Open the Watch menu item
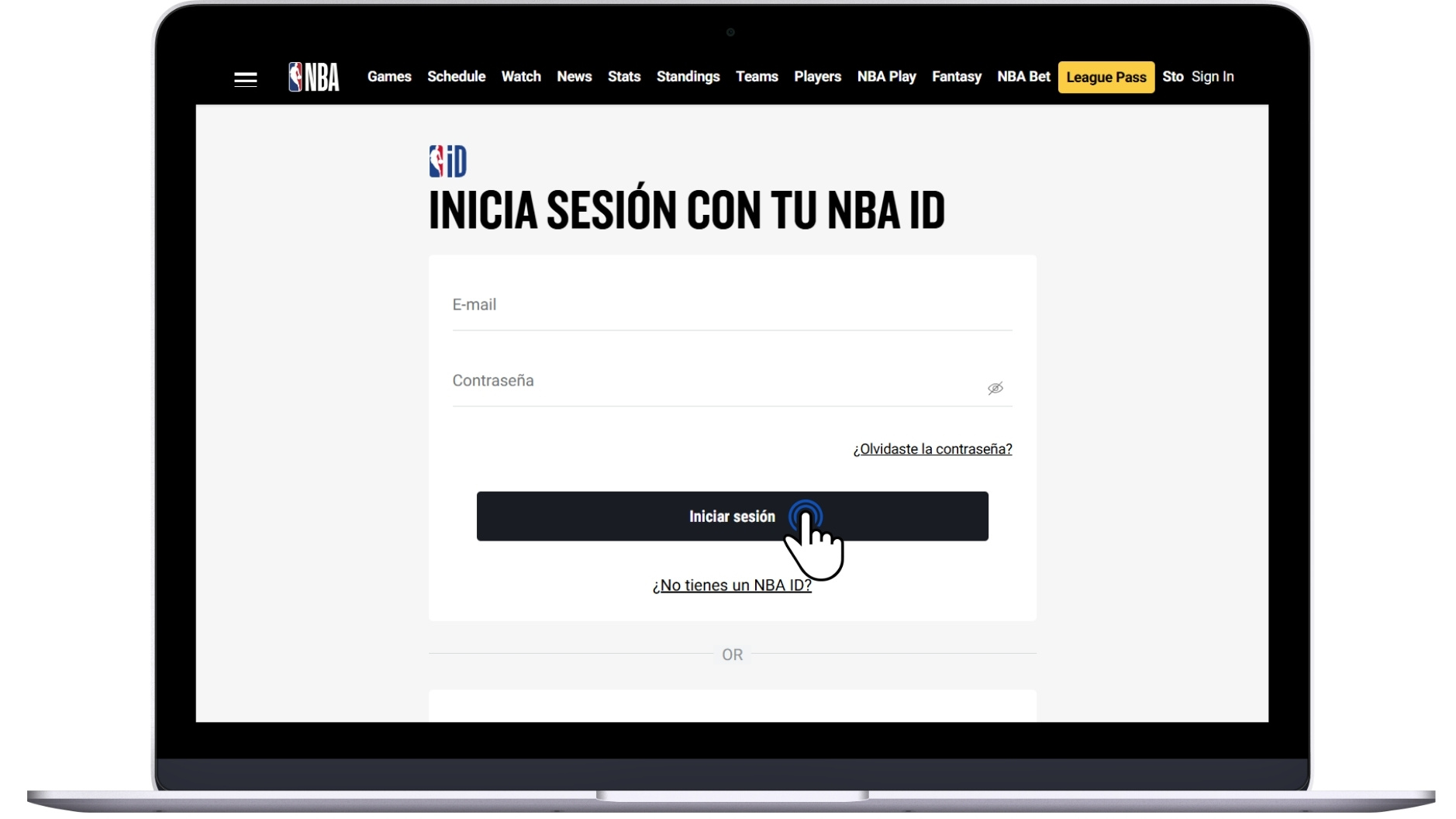The image size is (1456, 819). pyautogui.click(x=520, y=77)
